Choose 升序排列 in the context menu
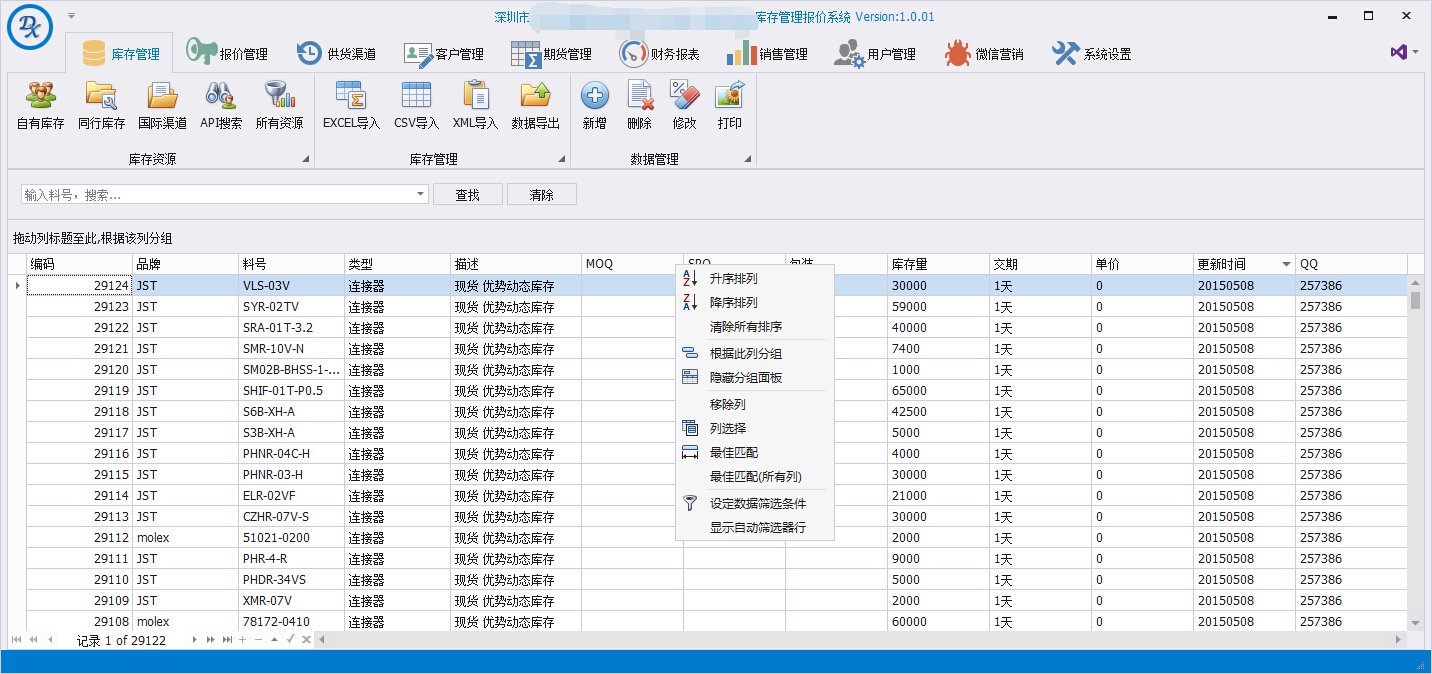 733,279
